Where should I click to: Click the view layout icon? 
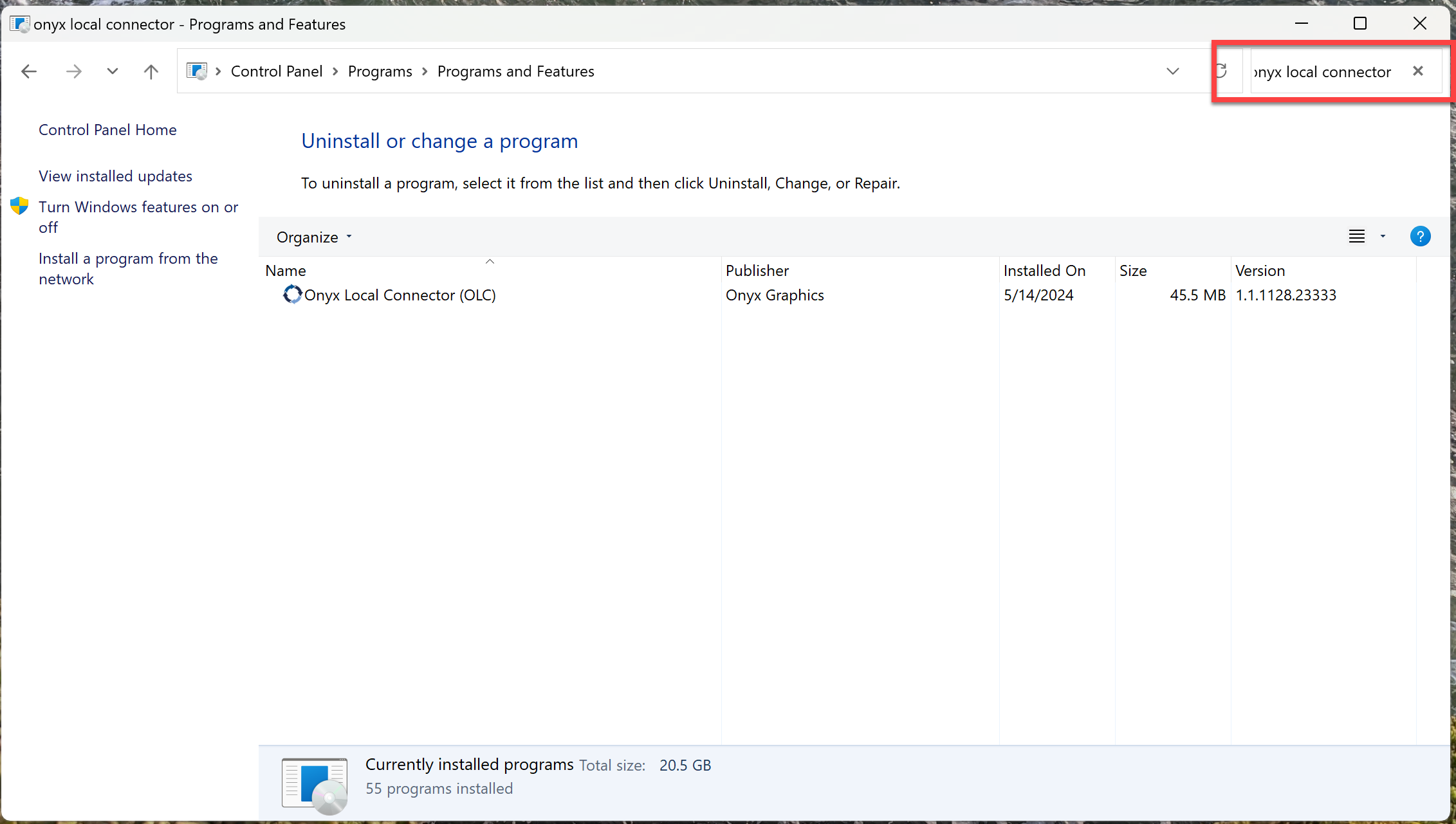point(1356,237)
